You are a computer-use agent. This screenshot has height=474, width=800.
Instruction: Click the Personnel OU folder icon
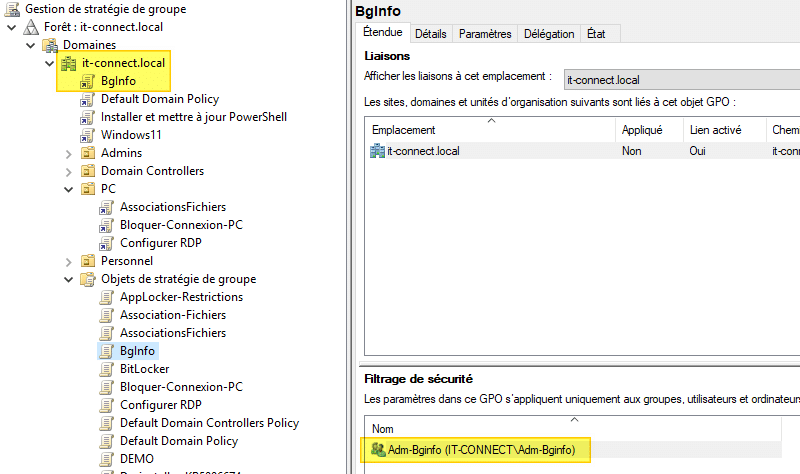(x=88, y=261)
